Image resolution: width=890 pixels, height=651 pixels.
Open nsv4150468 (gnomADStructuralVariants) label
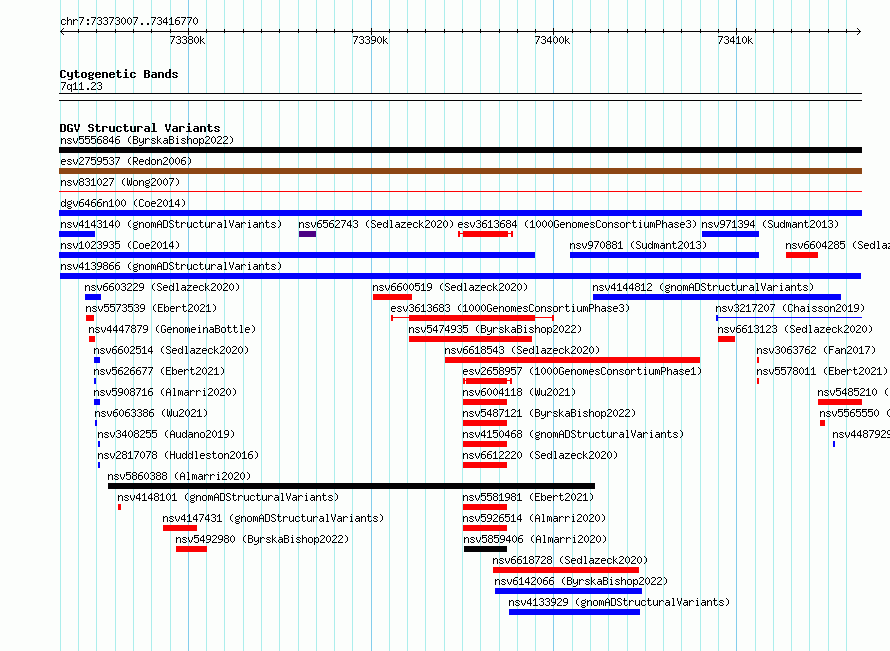pyautogui.click(x=573, y=434)
